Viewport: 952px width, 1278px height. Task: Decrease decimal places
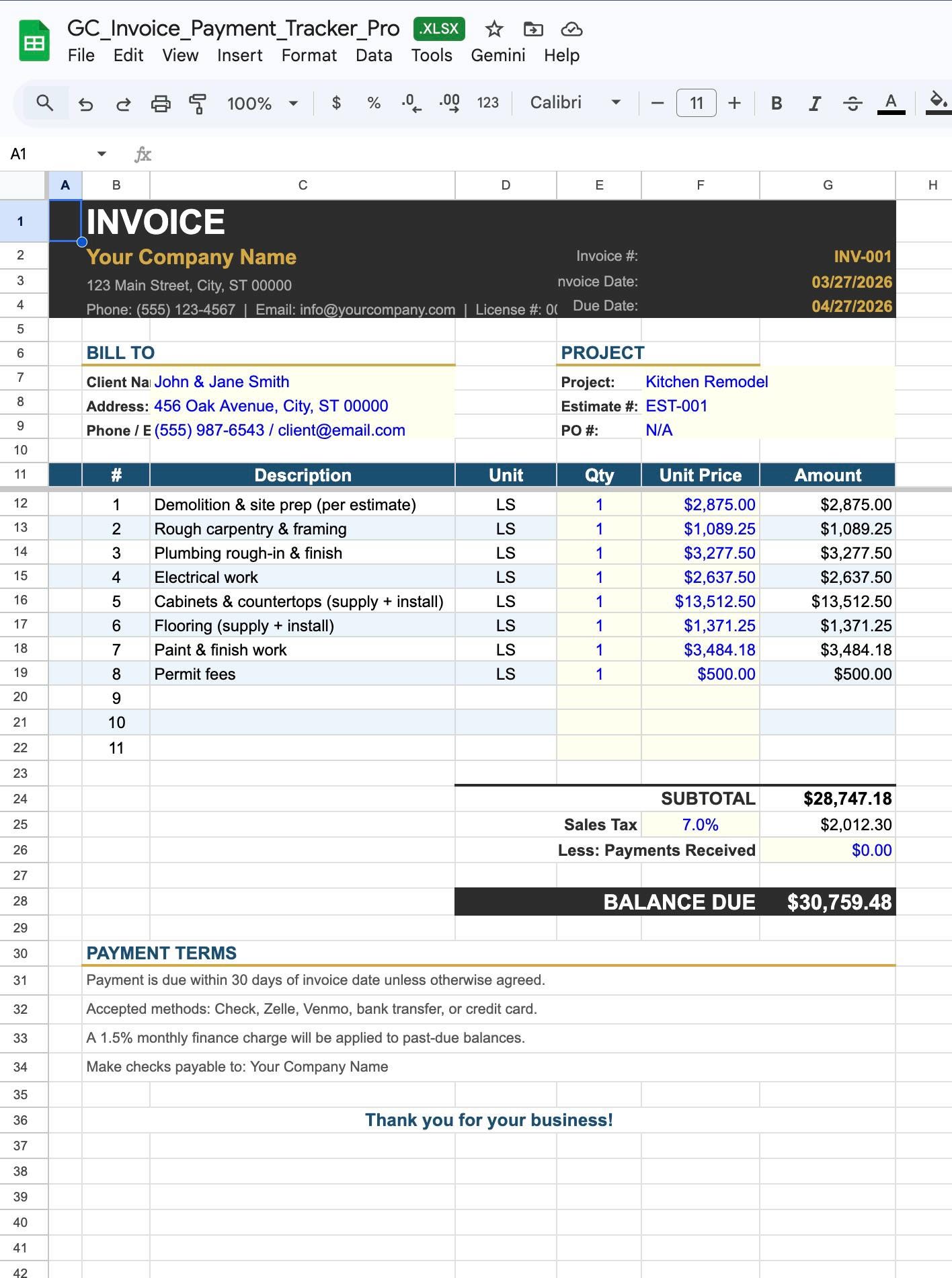411,103
